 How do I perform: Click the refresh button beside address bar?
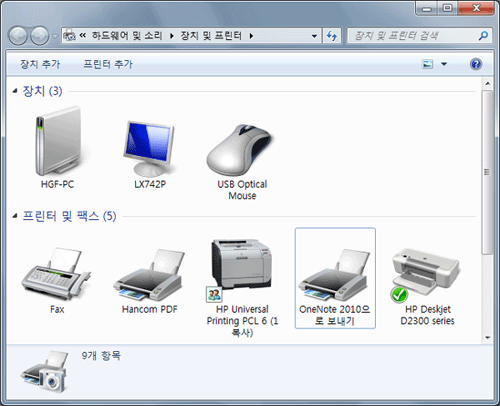pos(332,35)
